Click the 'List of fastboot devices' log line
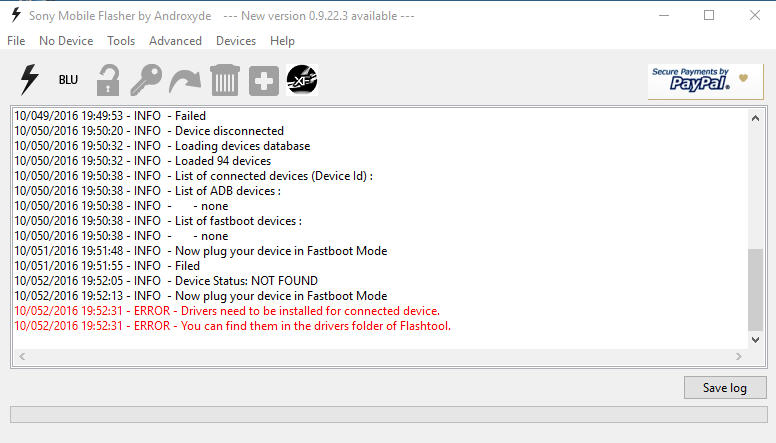 [x=158, y=221]
